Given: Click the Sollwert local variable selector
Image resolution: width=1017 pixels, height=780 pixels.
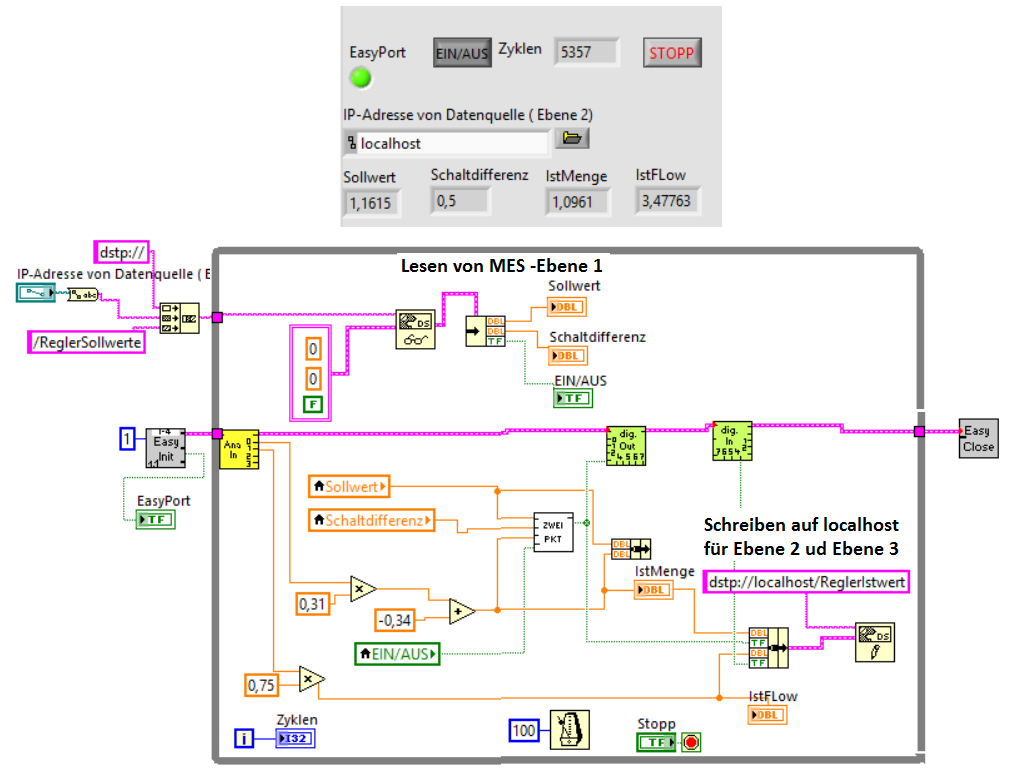Looking at the screenshot, I should [350, 487].
